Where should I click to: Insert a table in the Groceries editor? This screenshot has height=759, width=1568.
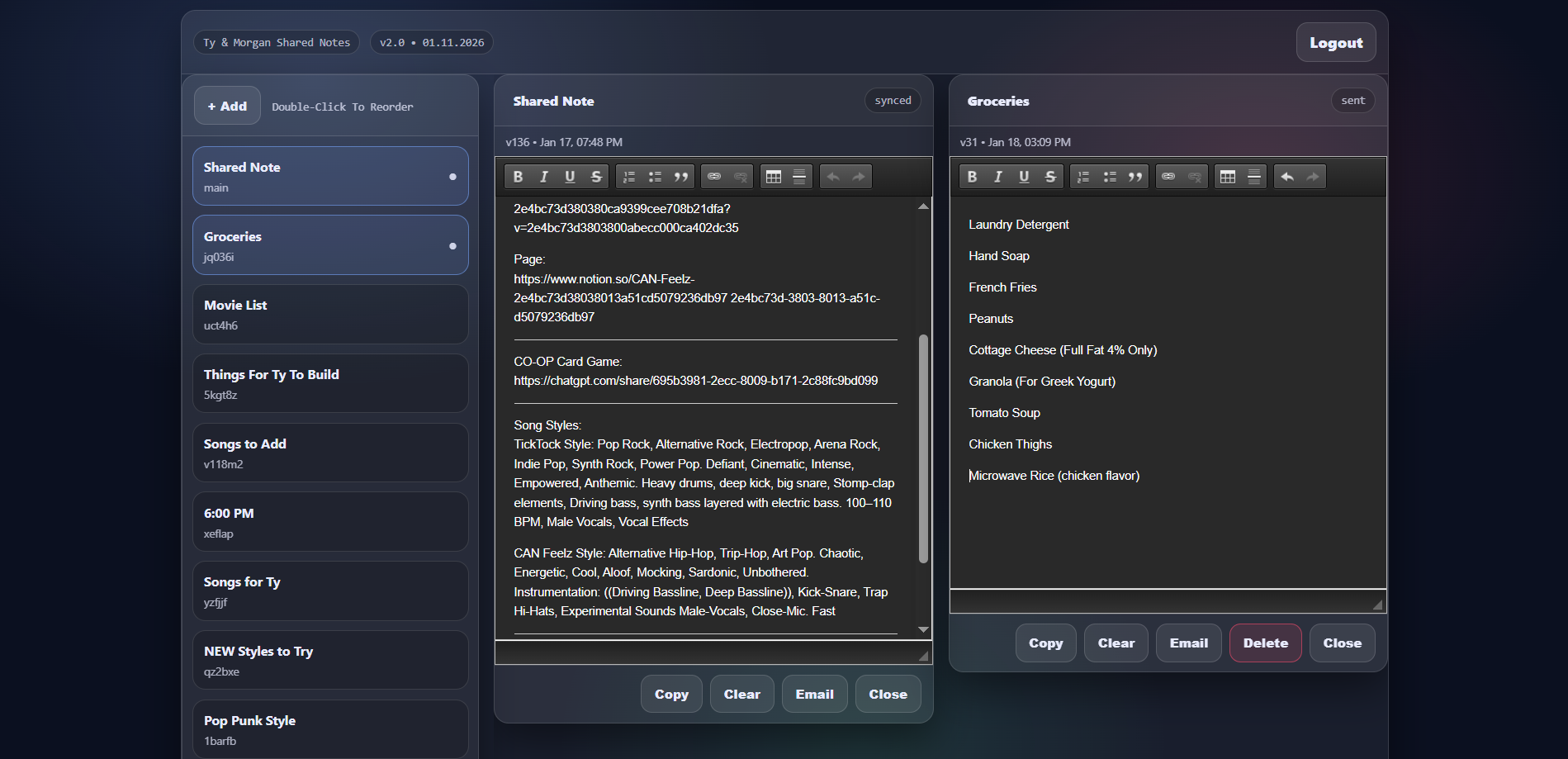click(1228, 176)
